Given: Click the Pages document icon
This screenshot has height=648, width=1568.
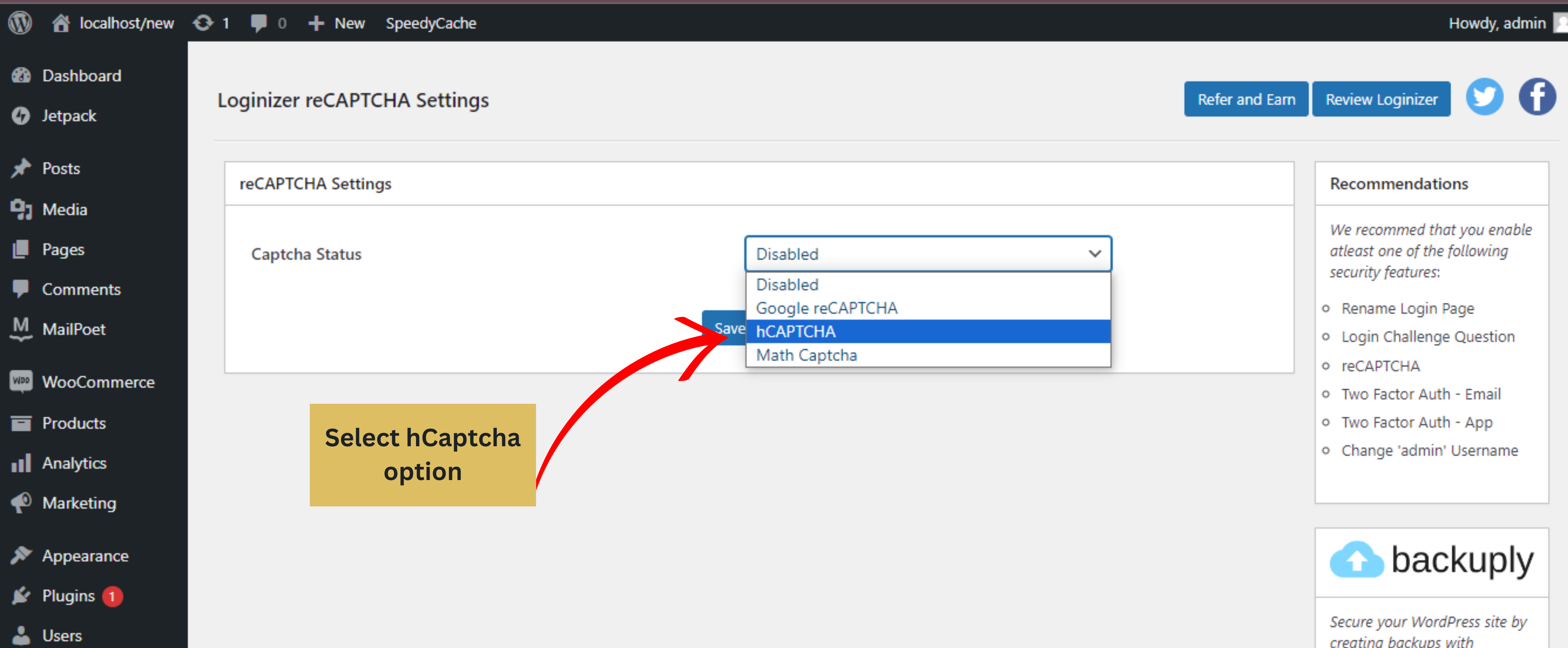Looking at the screenshot, I should coord(21,249).
